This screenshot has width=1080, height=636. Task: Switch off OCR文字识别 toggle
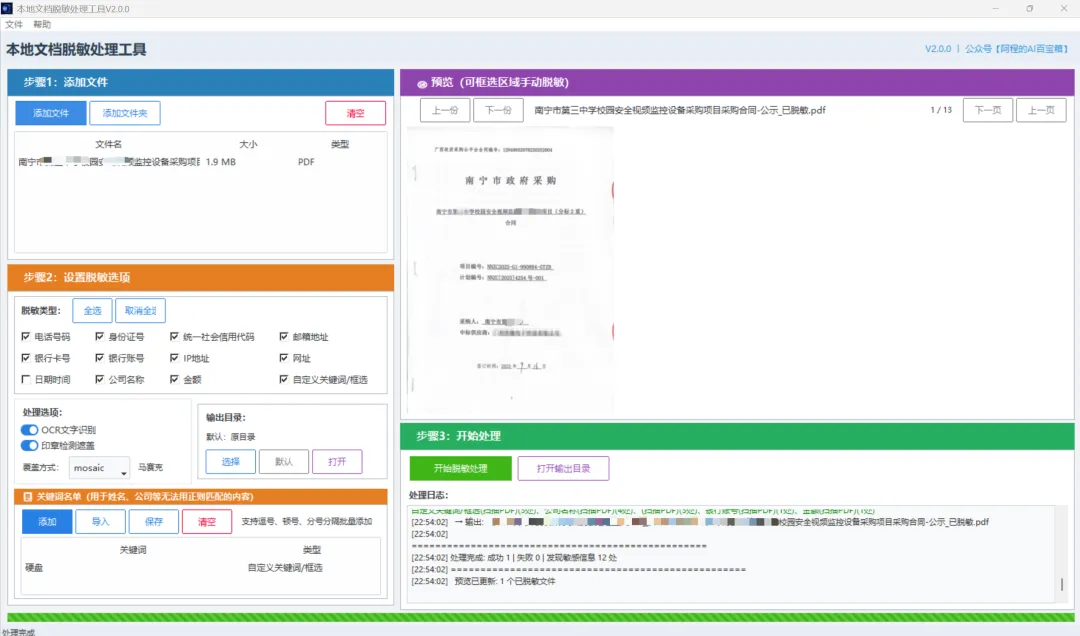tap(29, 430)
